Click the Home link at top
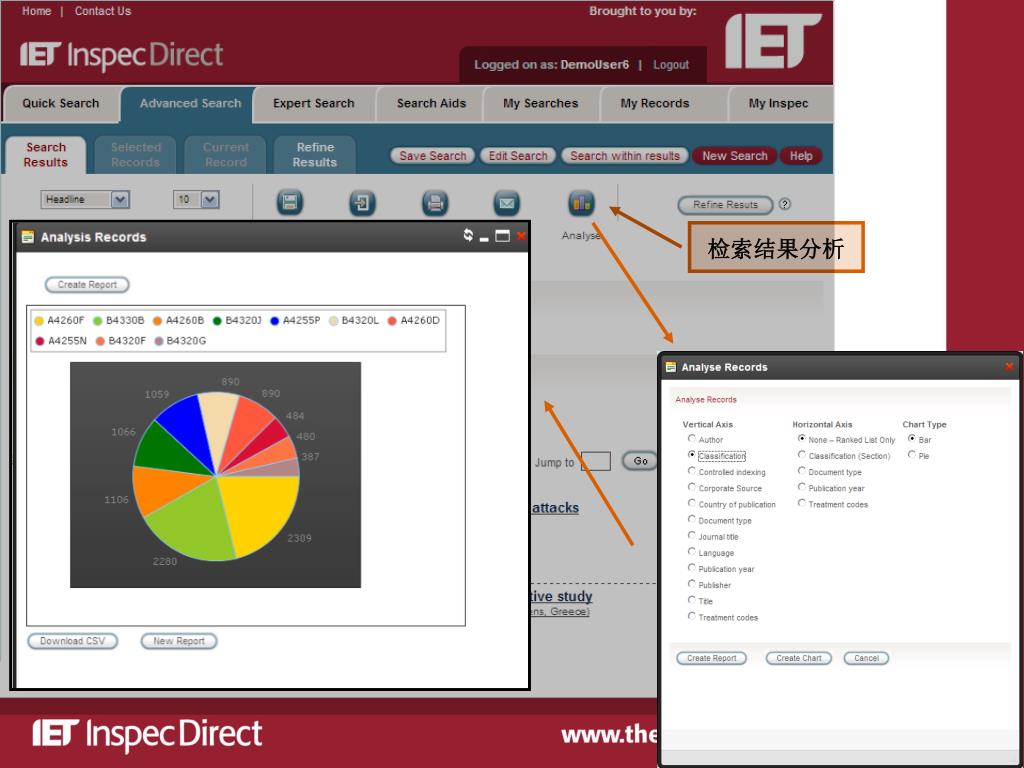 [37, 11]
